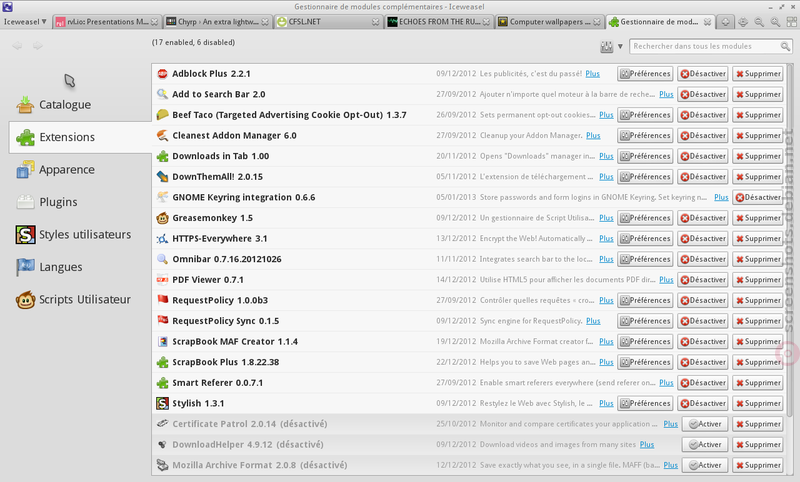Click Supprimer for HTTPS-Everywhere

[x=758, y=239]
